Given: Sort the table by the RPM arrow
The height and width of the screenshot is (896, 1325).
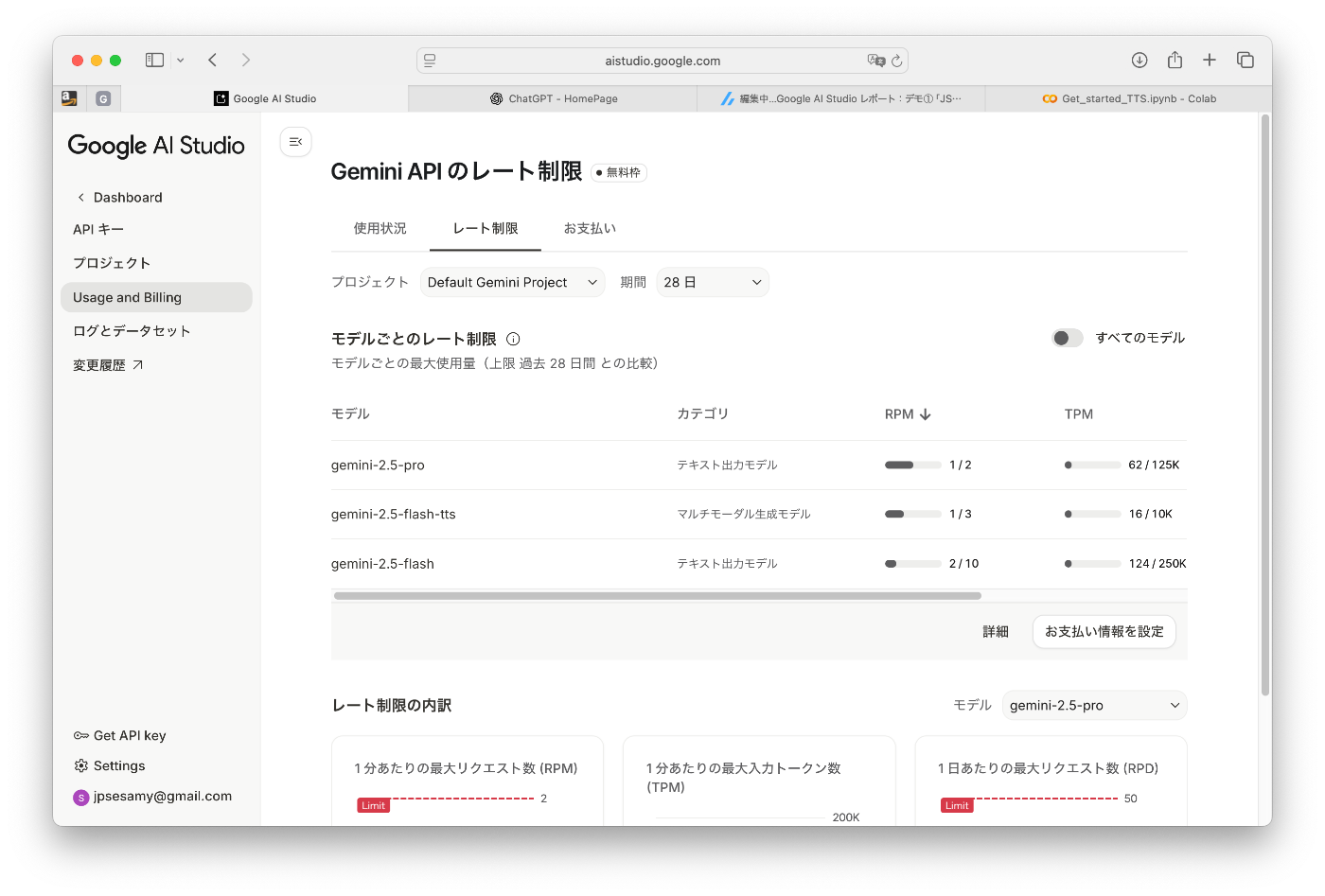Looking at the screenshot, I should (x=926, y=414).
